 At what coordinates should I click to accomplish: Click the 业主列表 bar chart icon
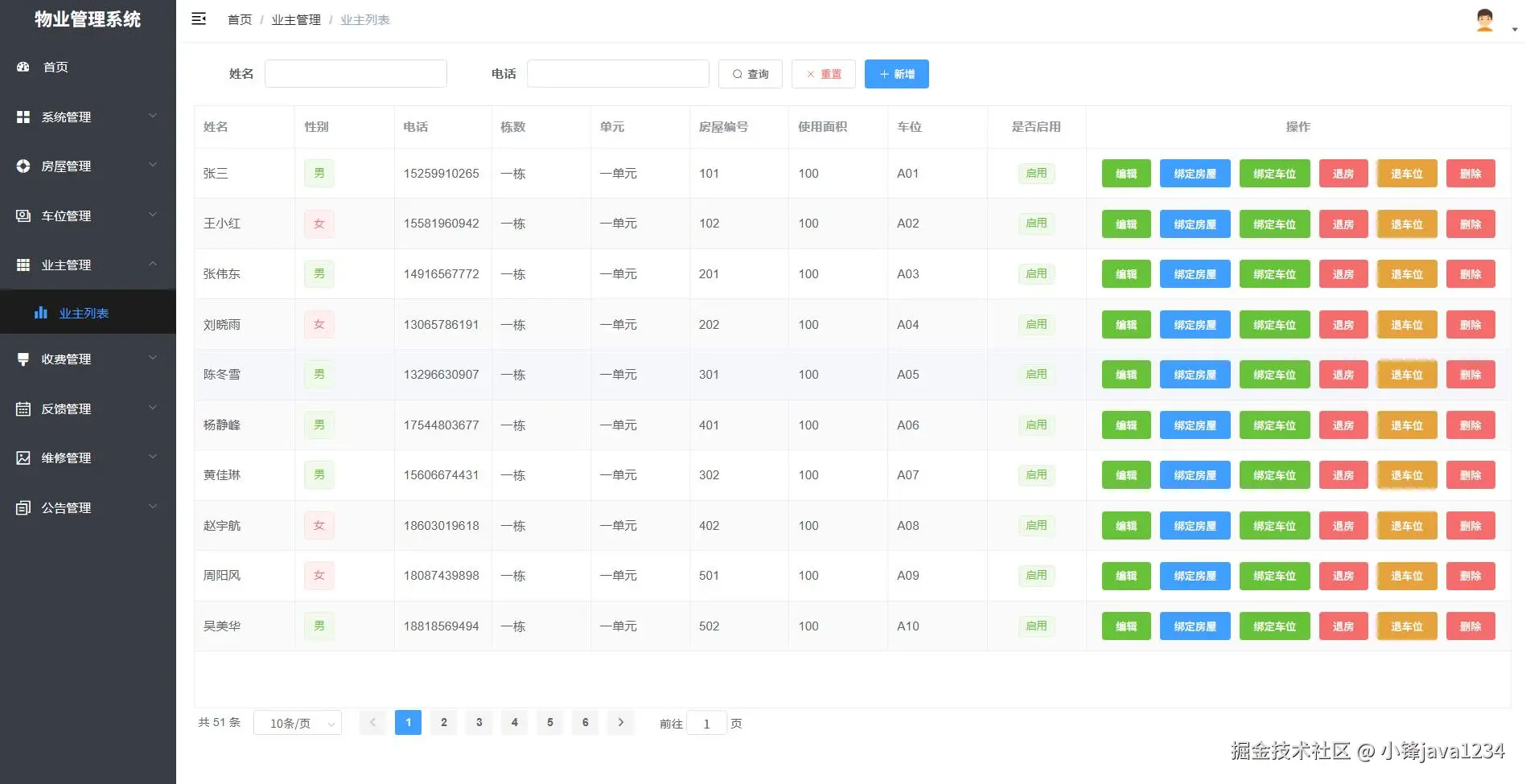[41, 313]
